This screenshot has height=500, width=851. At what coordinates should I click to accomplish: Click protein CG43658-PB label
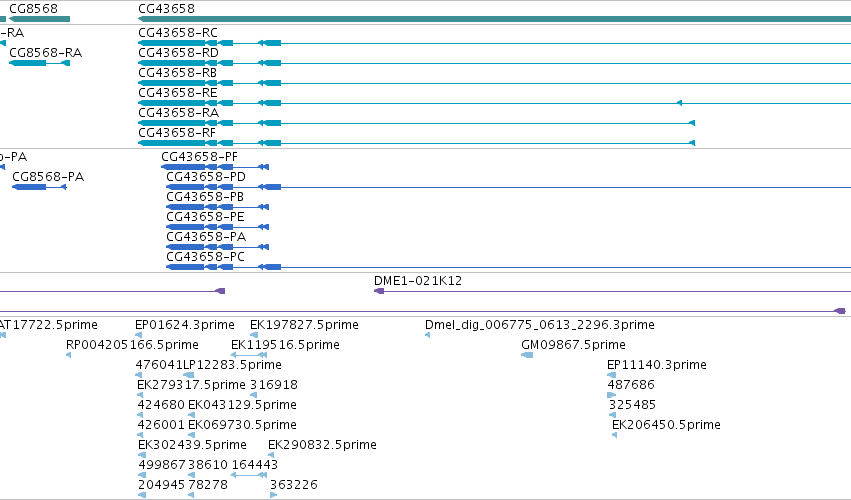[205, 197]
